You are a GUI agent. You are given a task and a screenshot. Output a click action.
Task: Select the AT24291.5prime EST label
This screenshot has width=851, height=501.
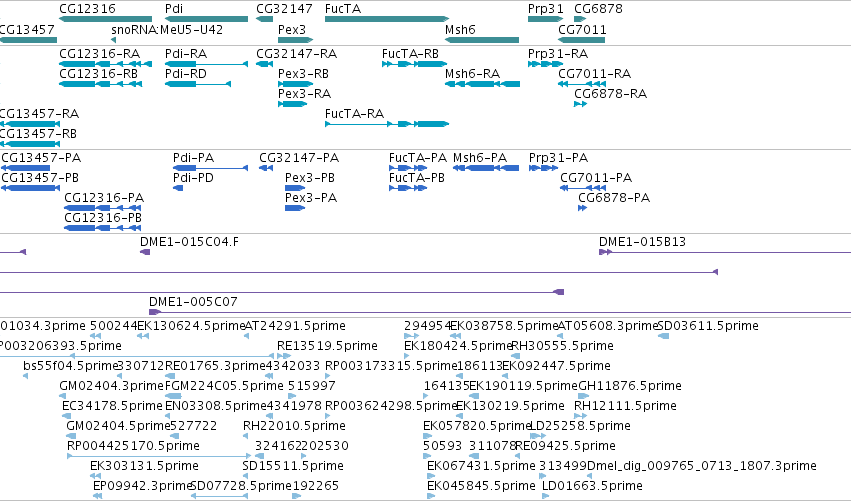pyautogui.click(x=295, y=326)
